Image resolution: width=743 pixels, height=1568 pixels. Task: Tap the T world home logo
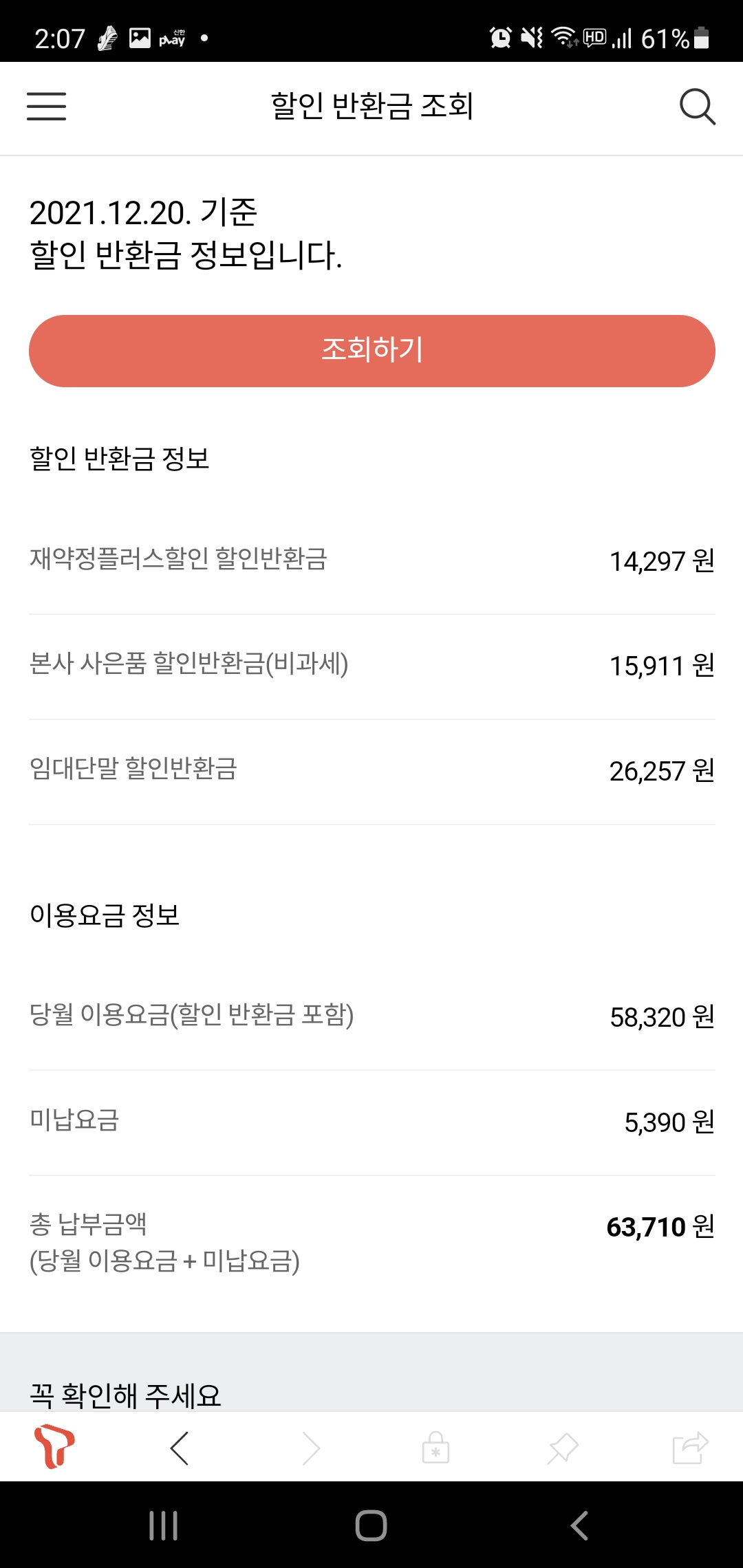coord(54,1447)
